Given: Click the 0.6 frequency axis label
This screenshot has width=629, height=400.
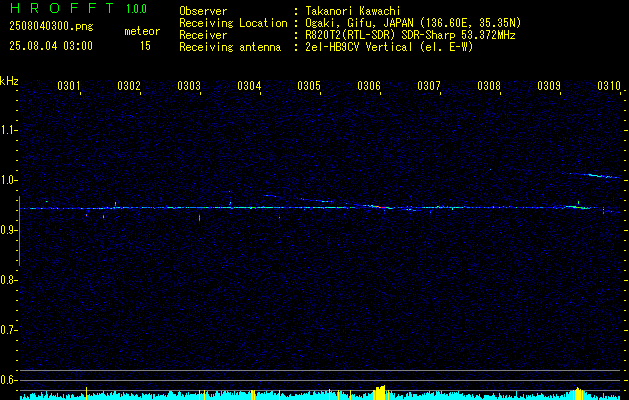Looking at the screenshot, I should pos(7,380).
